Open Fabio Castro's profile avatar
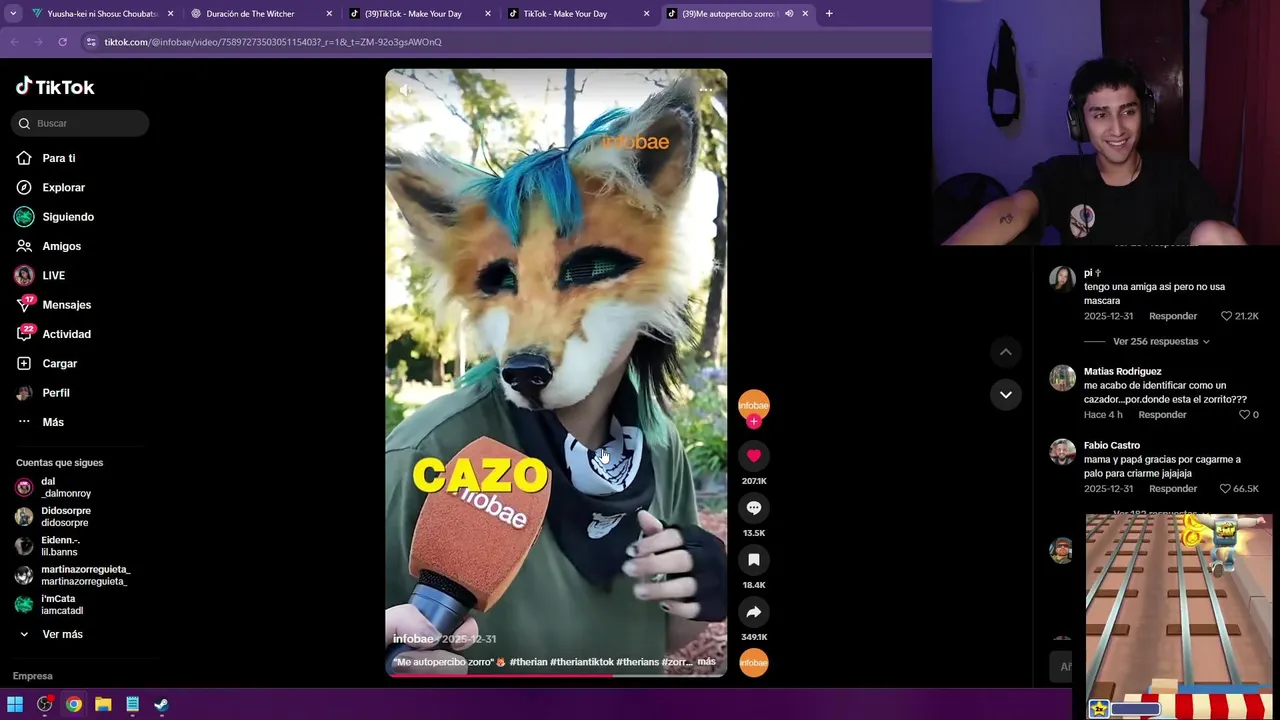This screenshot has height=720, width=1280. click(1062, 452)
